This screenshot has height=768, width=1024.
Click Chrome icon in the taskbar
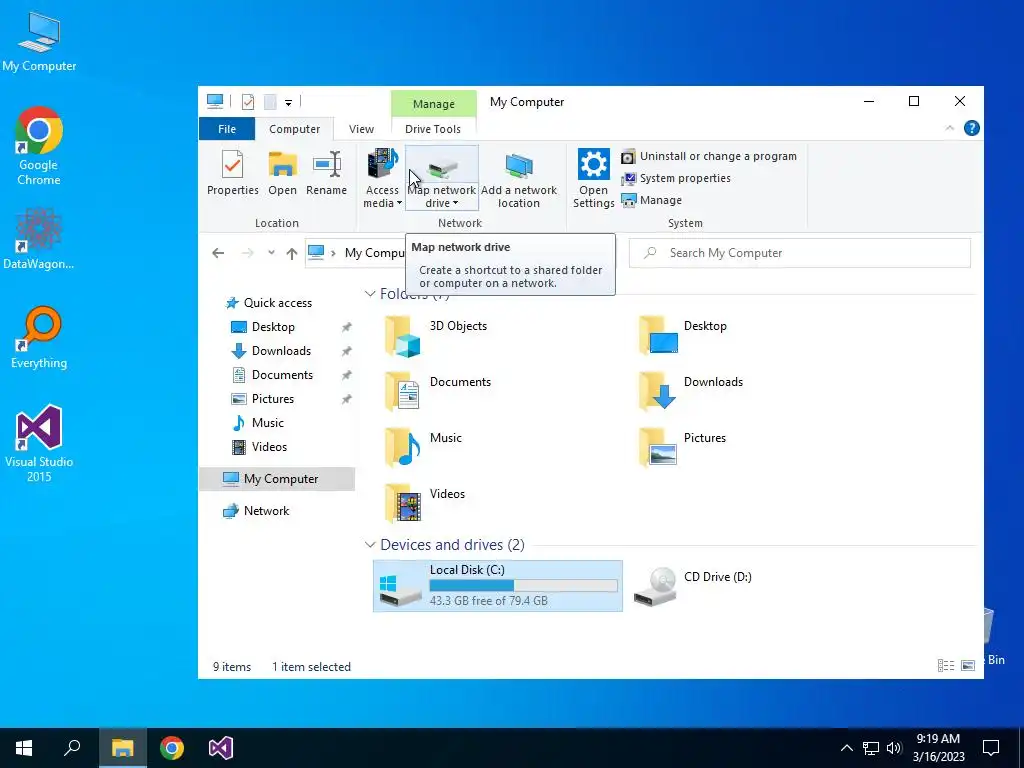[172, 748]
